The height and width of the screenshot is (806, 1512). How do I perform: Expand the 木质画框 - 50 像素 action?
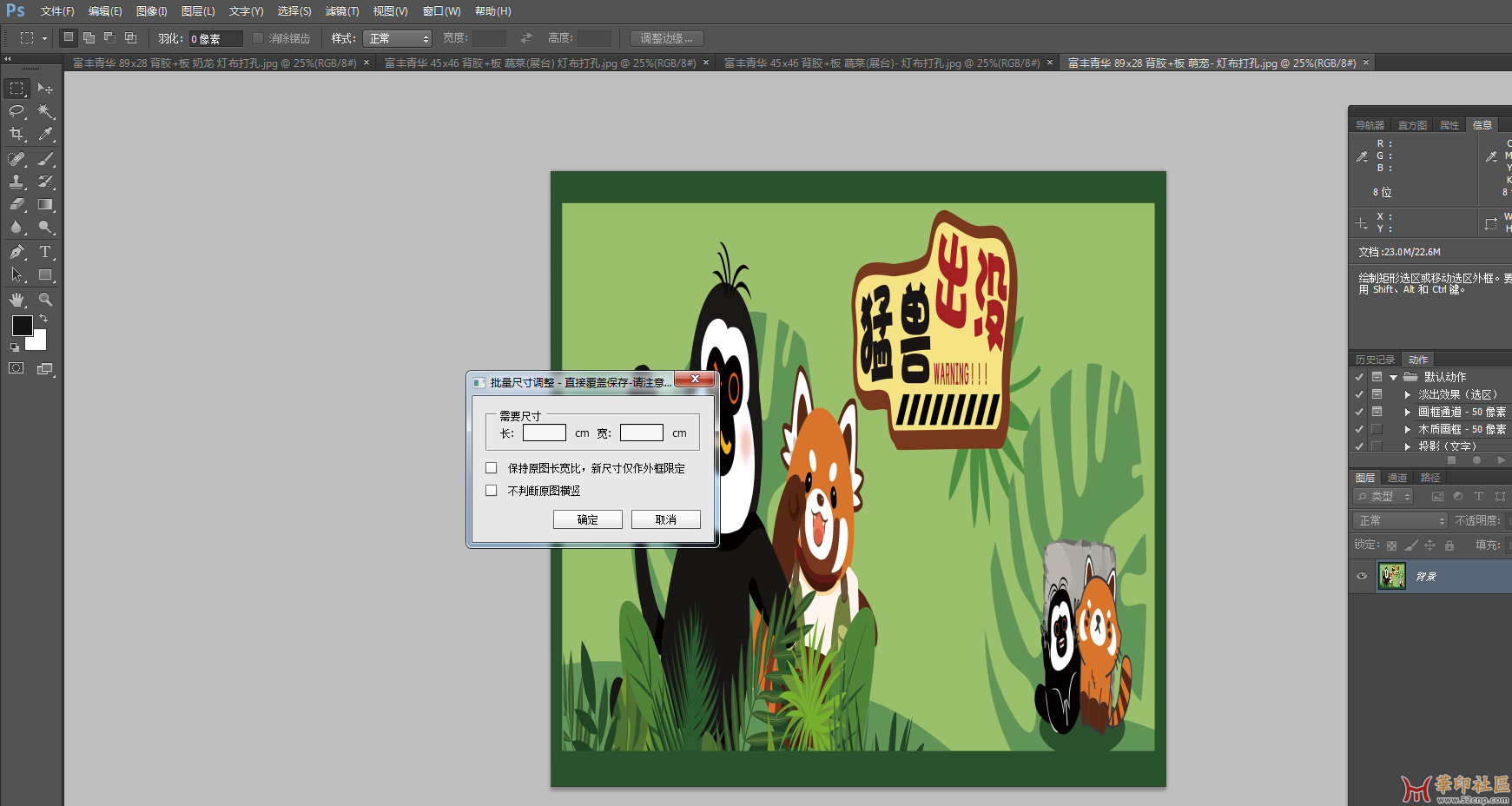tap(1408, 429)
